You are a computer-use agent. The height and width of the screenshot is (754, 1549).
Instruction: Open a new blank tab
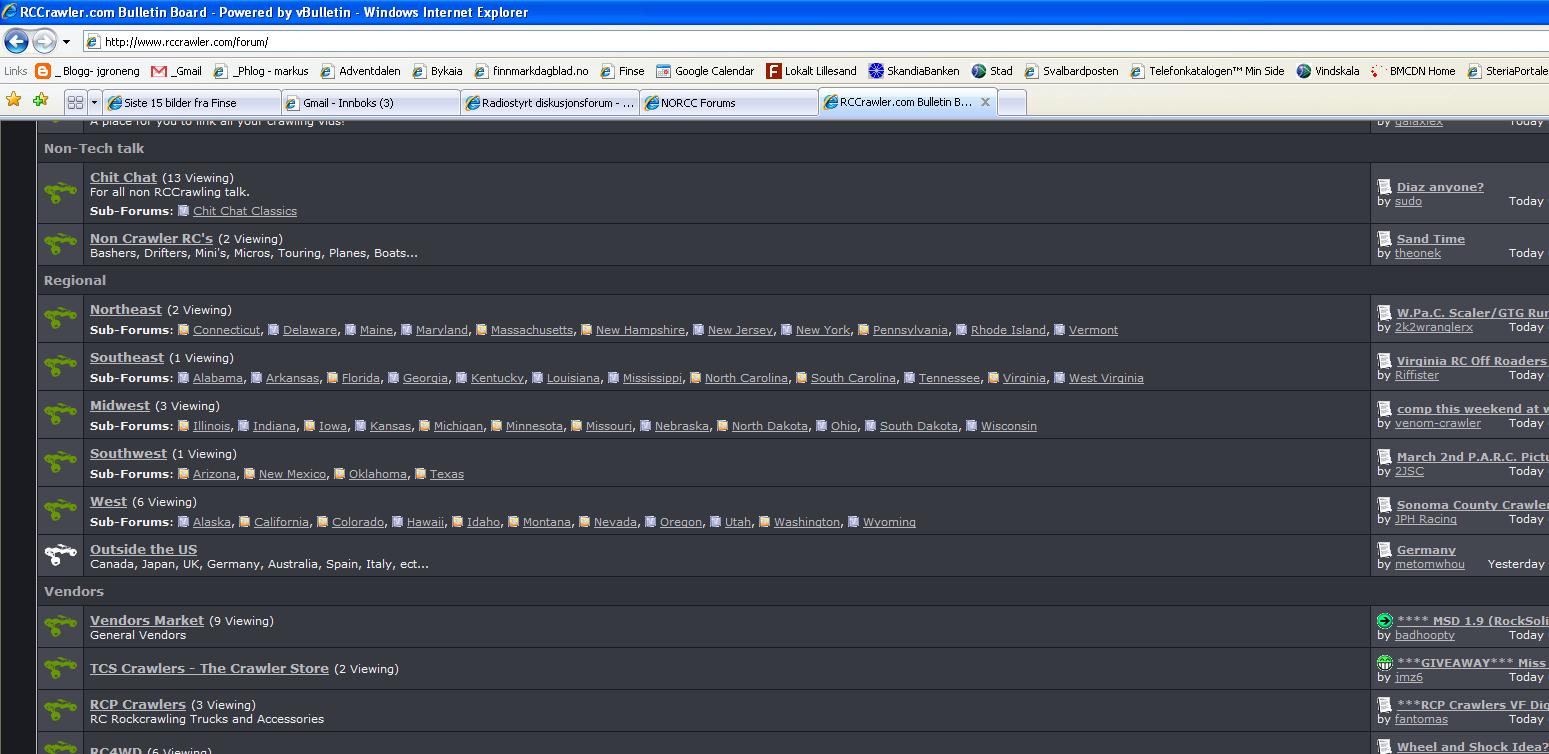[1012, 102]
